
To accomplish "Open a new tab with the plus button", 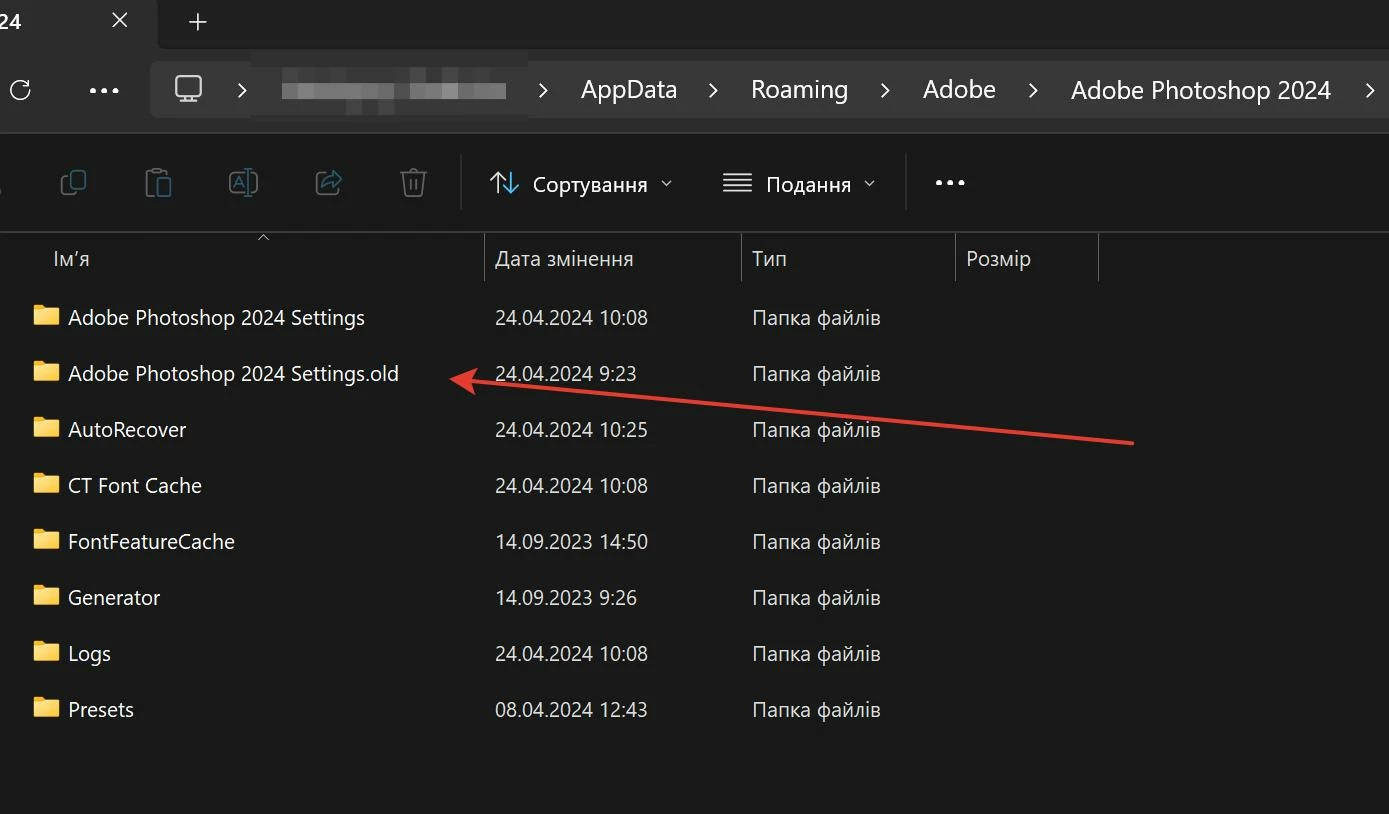I will (x=198, y=22).
